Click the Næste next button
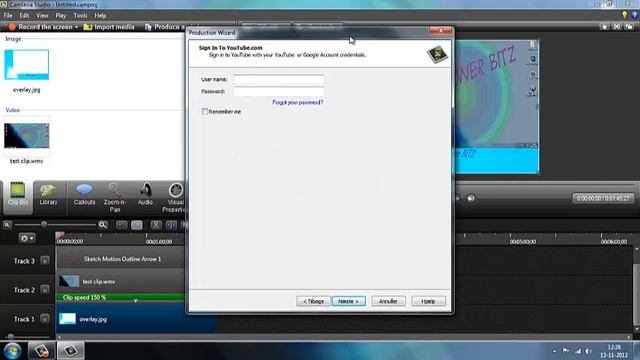640x360 pixels. [x=349, y=301]
